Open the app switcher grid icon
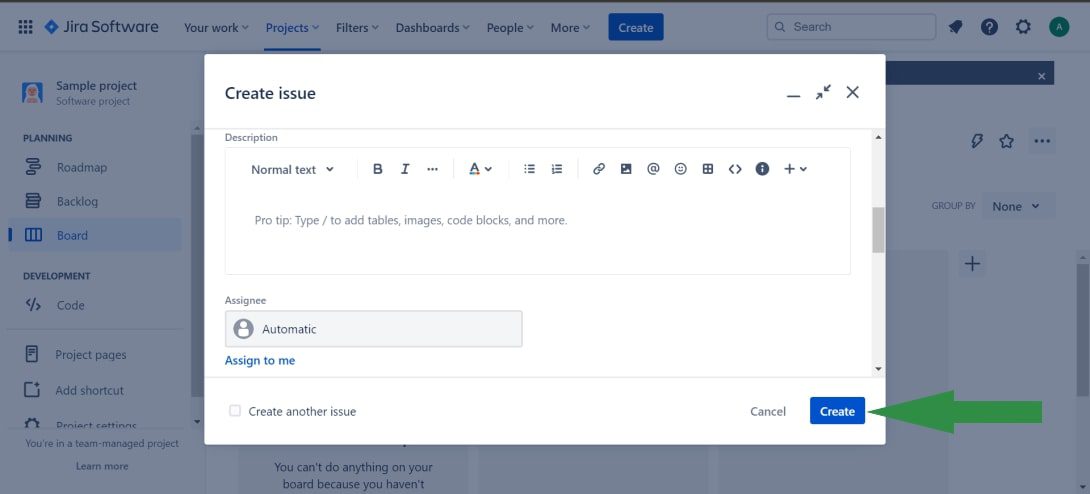Image resolution: width=1090 pixels, height=494 pixels. pos(25,27)
